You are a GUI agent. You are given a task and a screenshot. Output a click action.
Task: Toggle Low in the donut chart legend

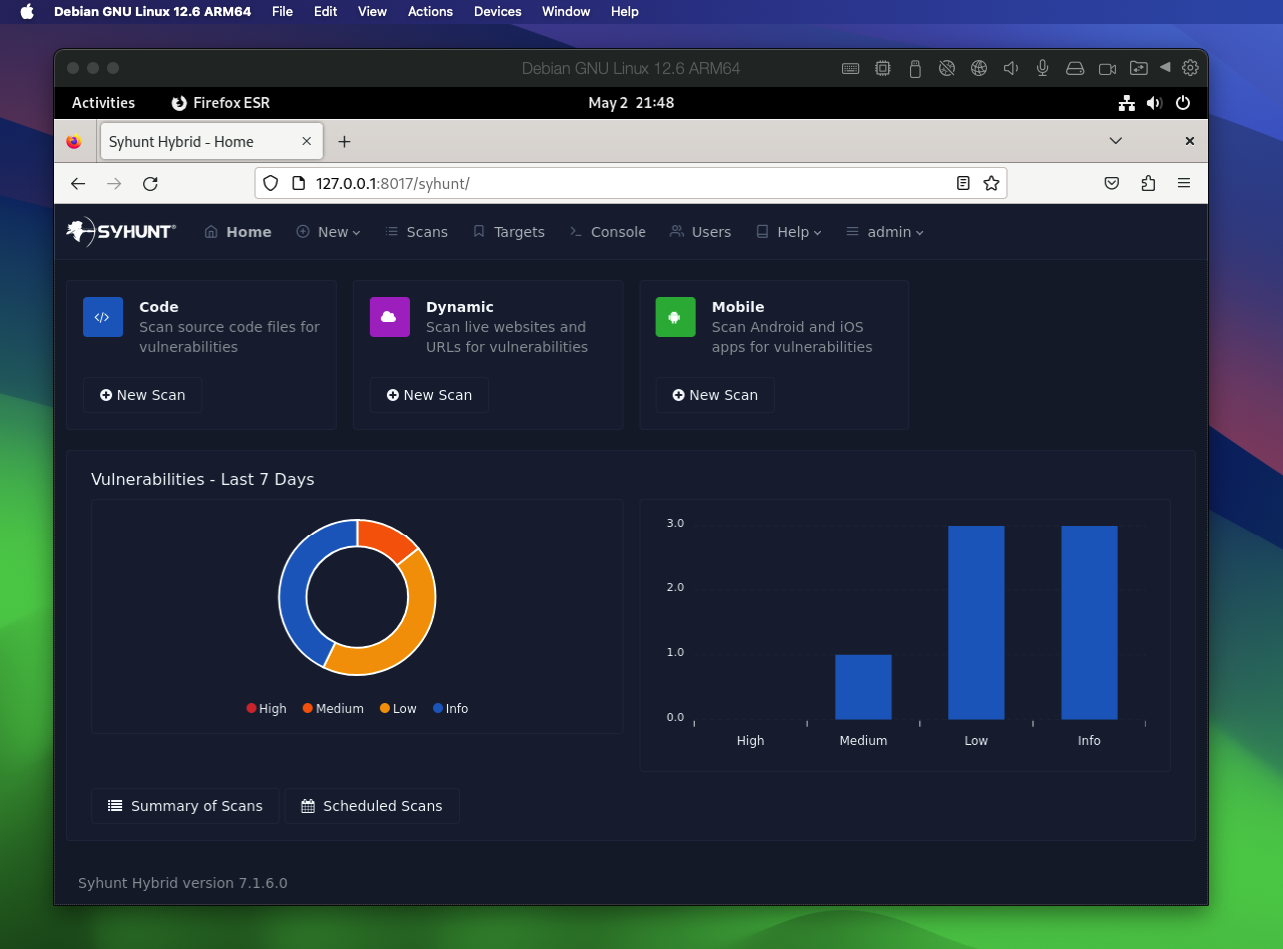click(x=398, y=709)
